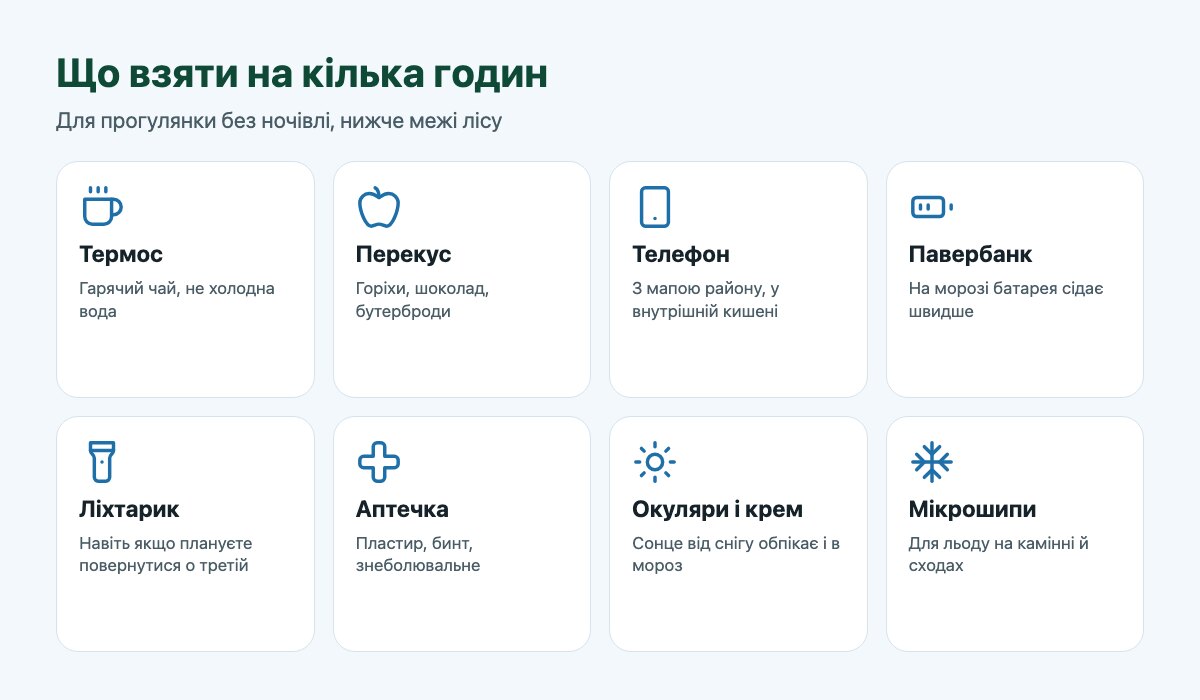Image resolution: width=1200 pixels, height=700 pixels.
Task: Click the coffee cup icon above Термос
Action: tap(101, 207)
